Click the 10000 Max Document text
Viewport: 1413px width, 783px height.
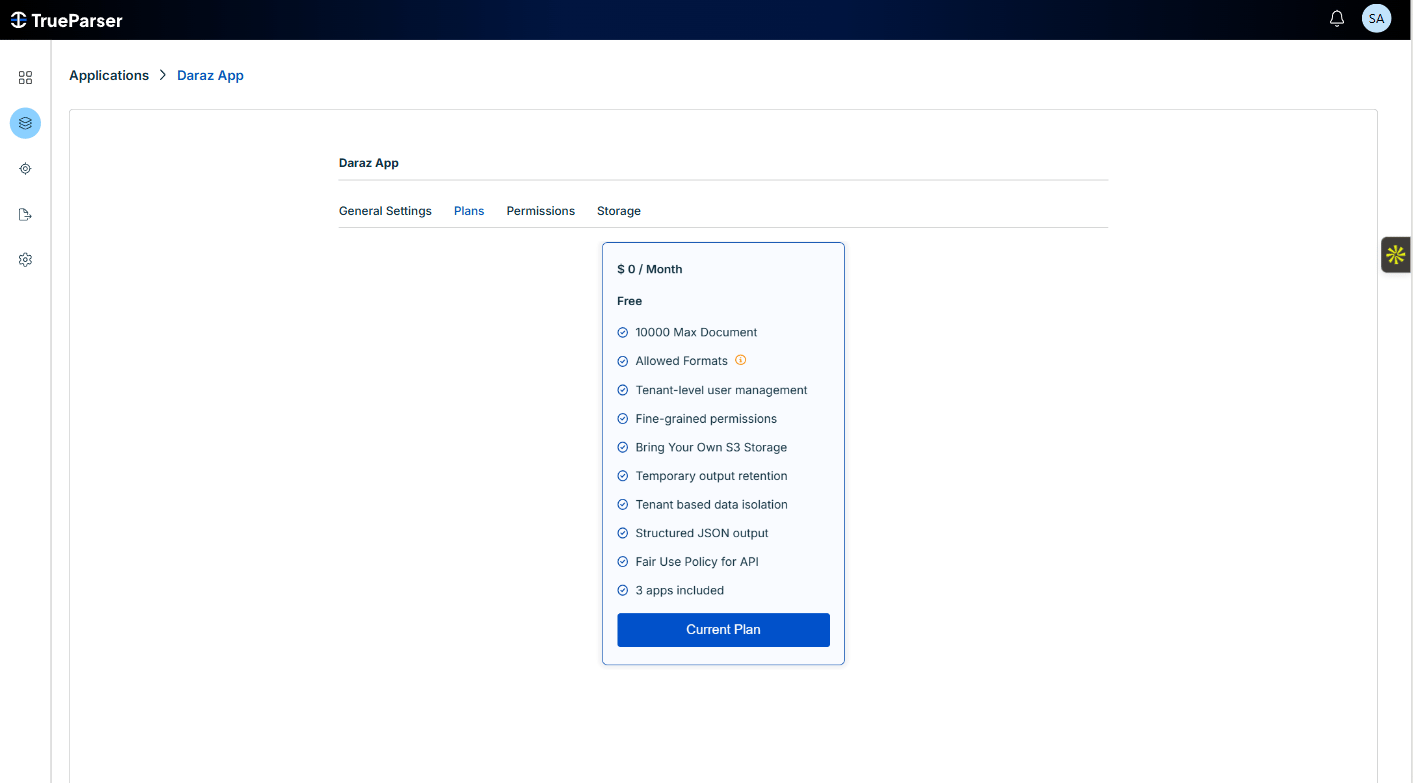(696, 332)
